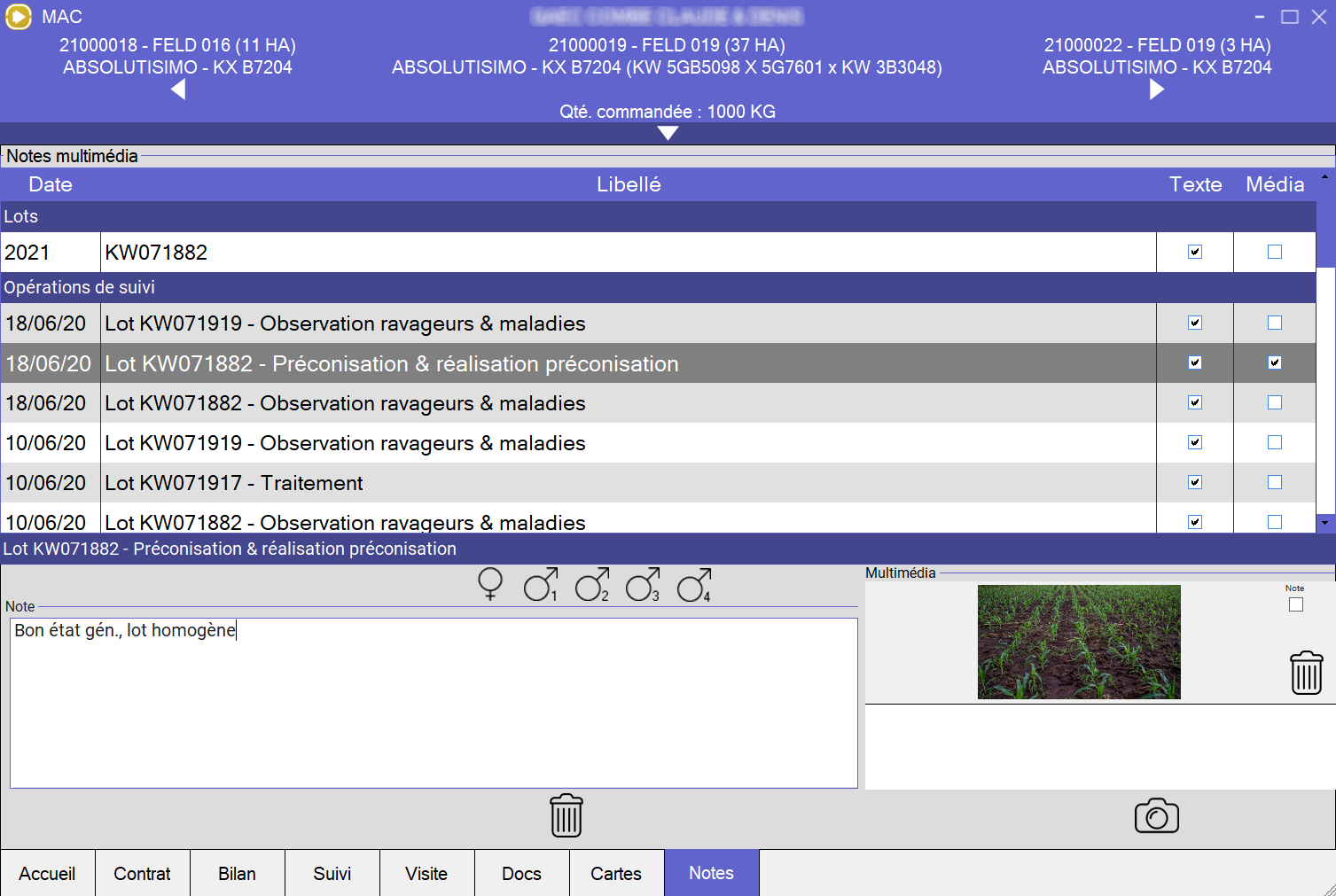This screenshot has width=1336, height=896.
Task: Click the Libellé column header
Action: [629, 184]
